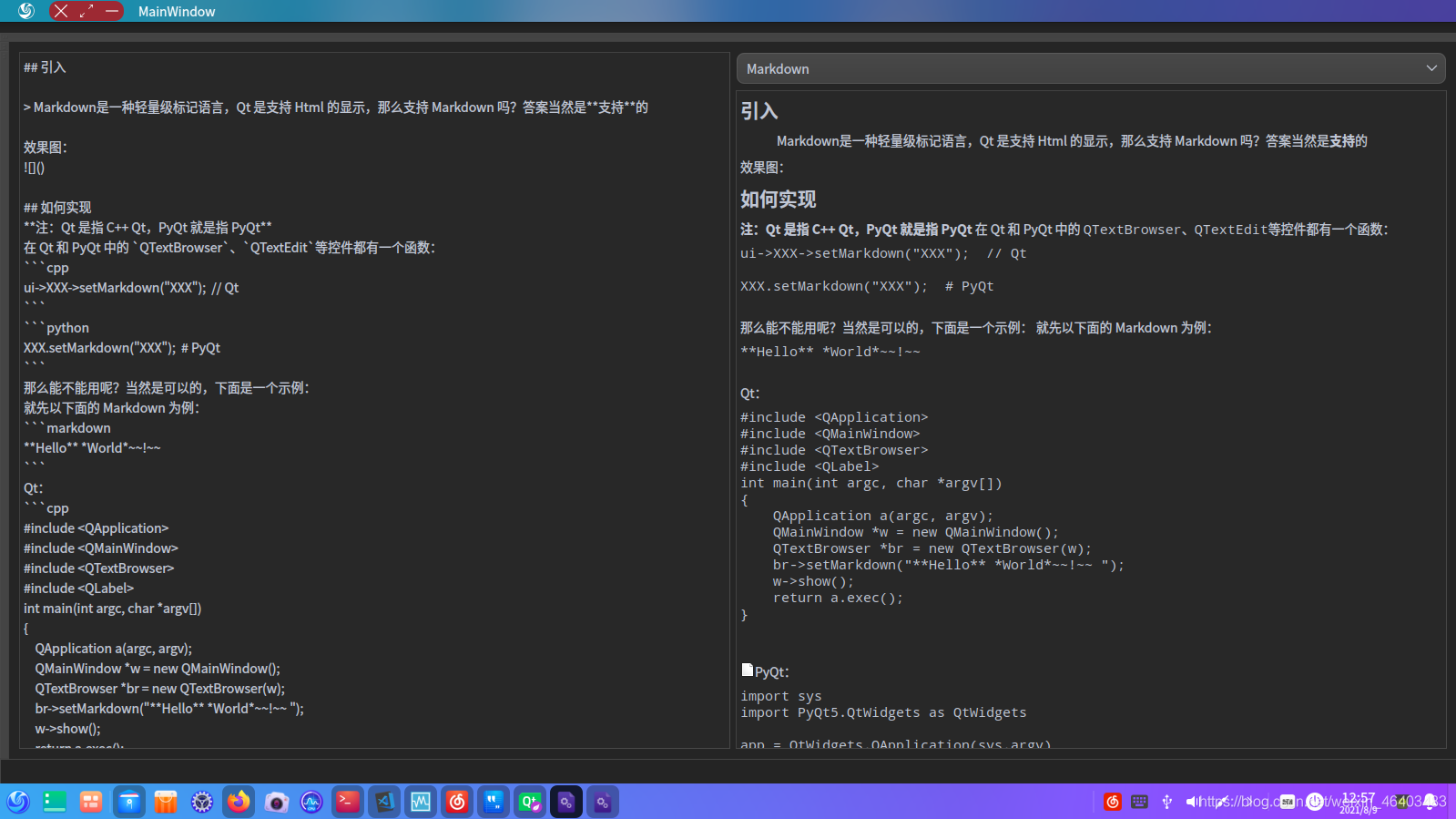Click the '## 引入' line in the editor
This screenshot has height=819, width=1456.
click(45, 67)
